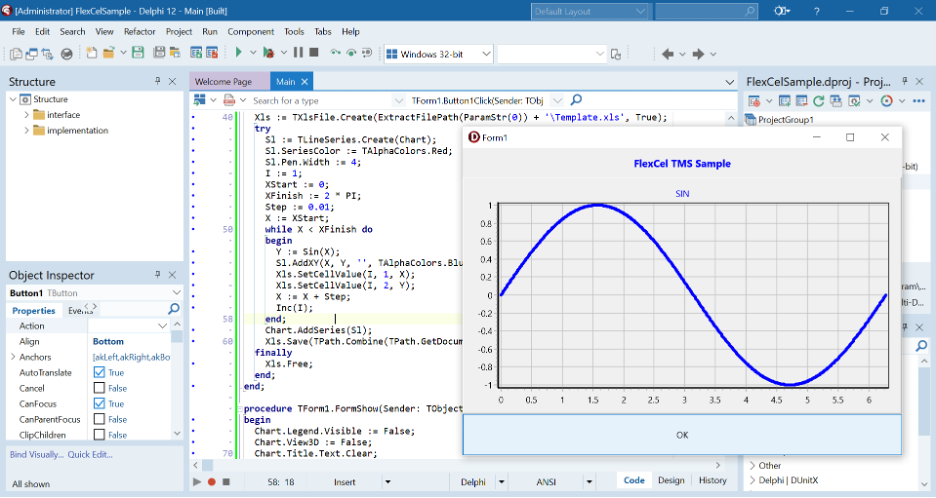Click the editor horizontal scrollbar
This screenshot has height=498, width=936.
[457, 465]
